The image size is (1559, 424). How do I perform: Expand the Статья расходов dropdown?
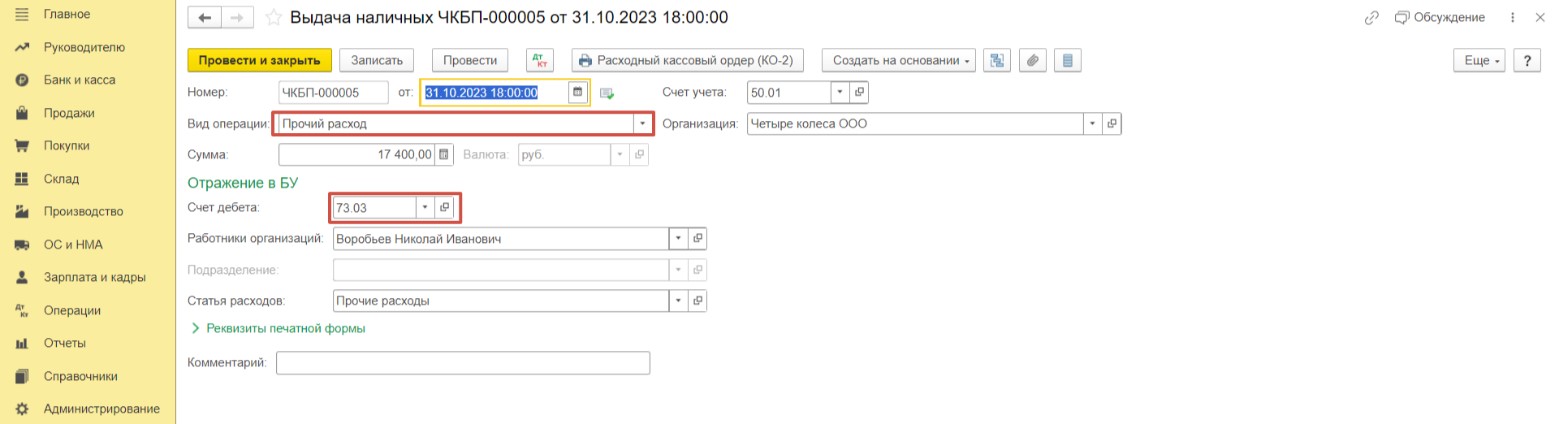679,301
